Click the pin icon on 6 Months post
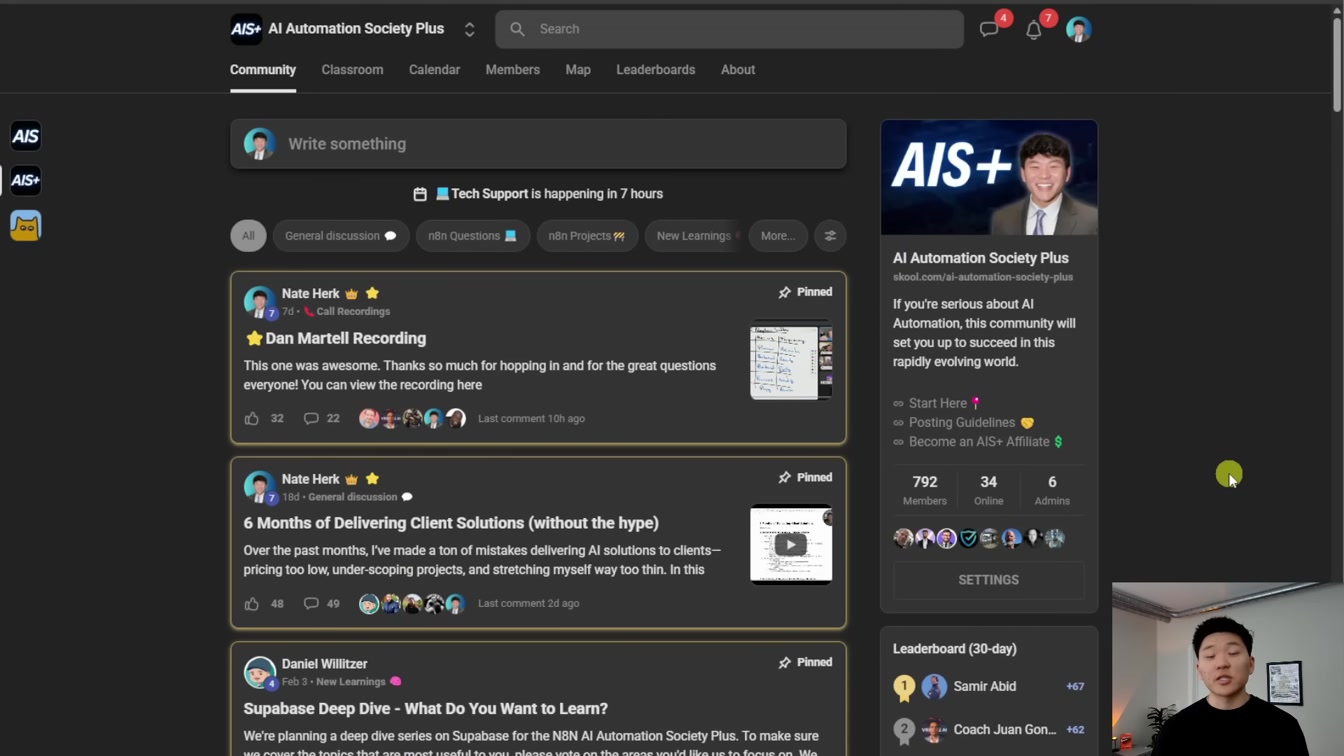The image size is (1344, 756). [785, 477]
